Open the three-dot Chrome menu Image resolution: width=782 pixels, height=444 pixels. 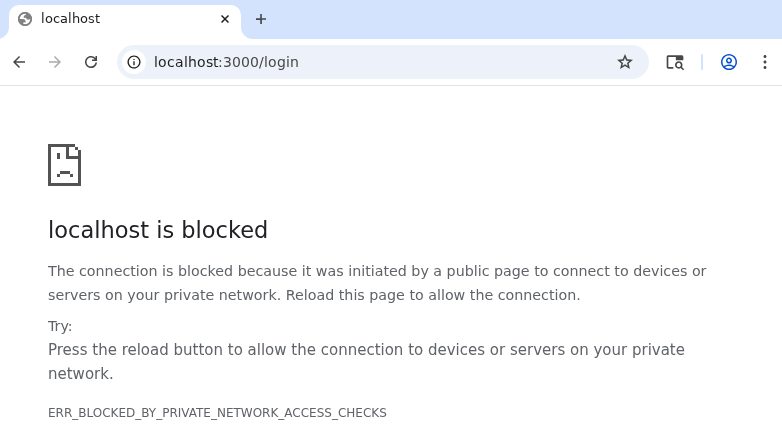(x=765, y=62)
